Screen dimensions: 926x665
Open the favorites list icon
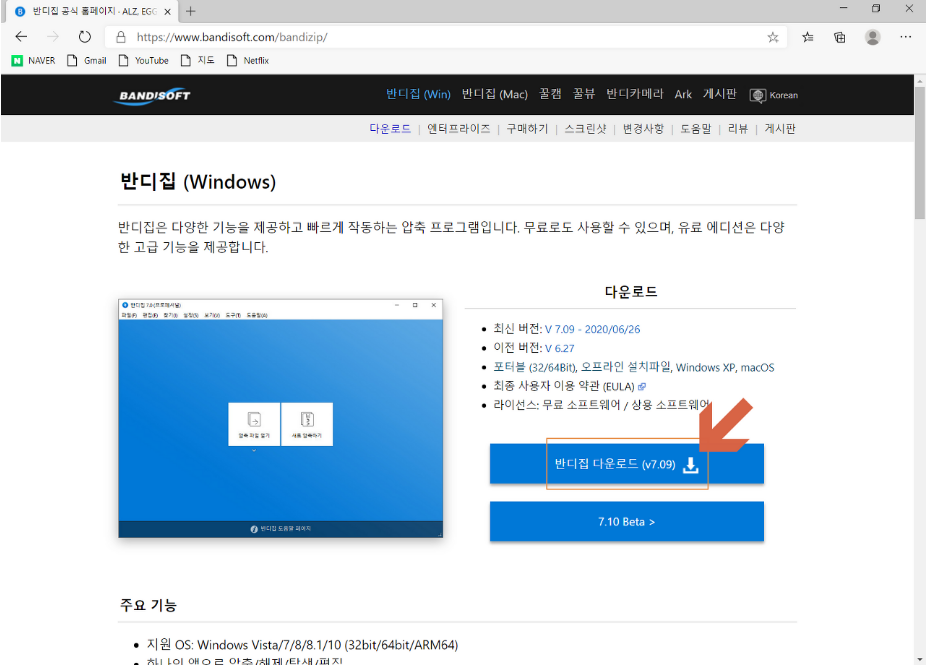coord(807,37)
